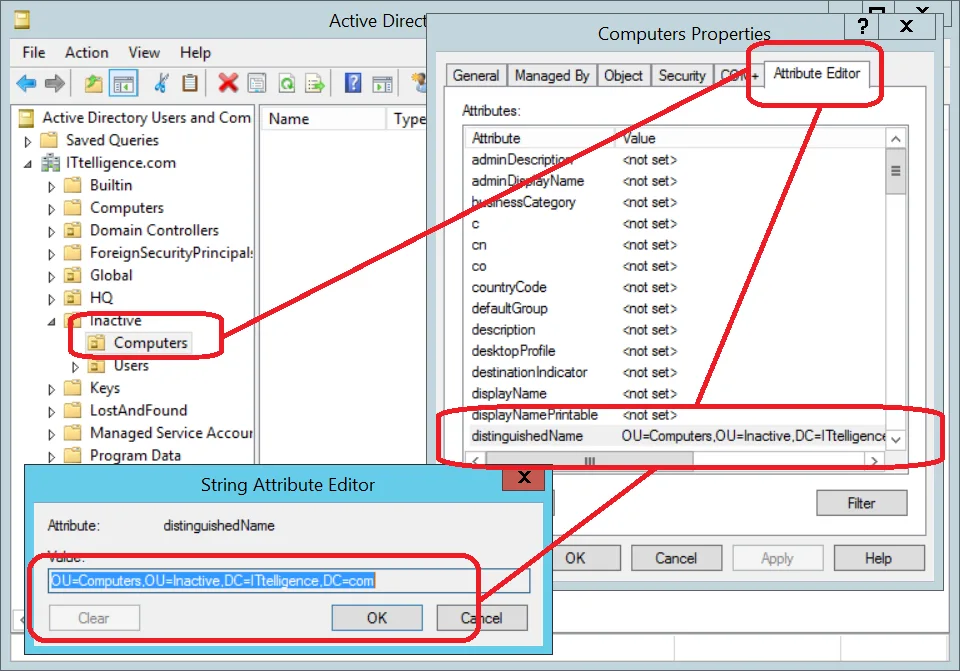
Task: Select the distinguishedName attribute row
Action: click(x=675, y=436)
